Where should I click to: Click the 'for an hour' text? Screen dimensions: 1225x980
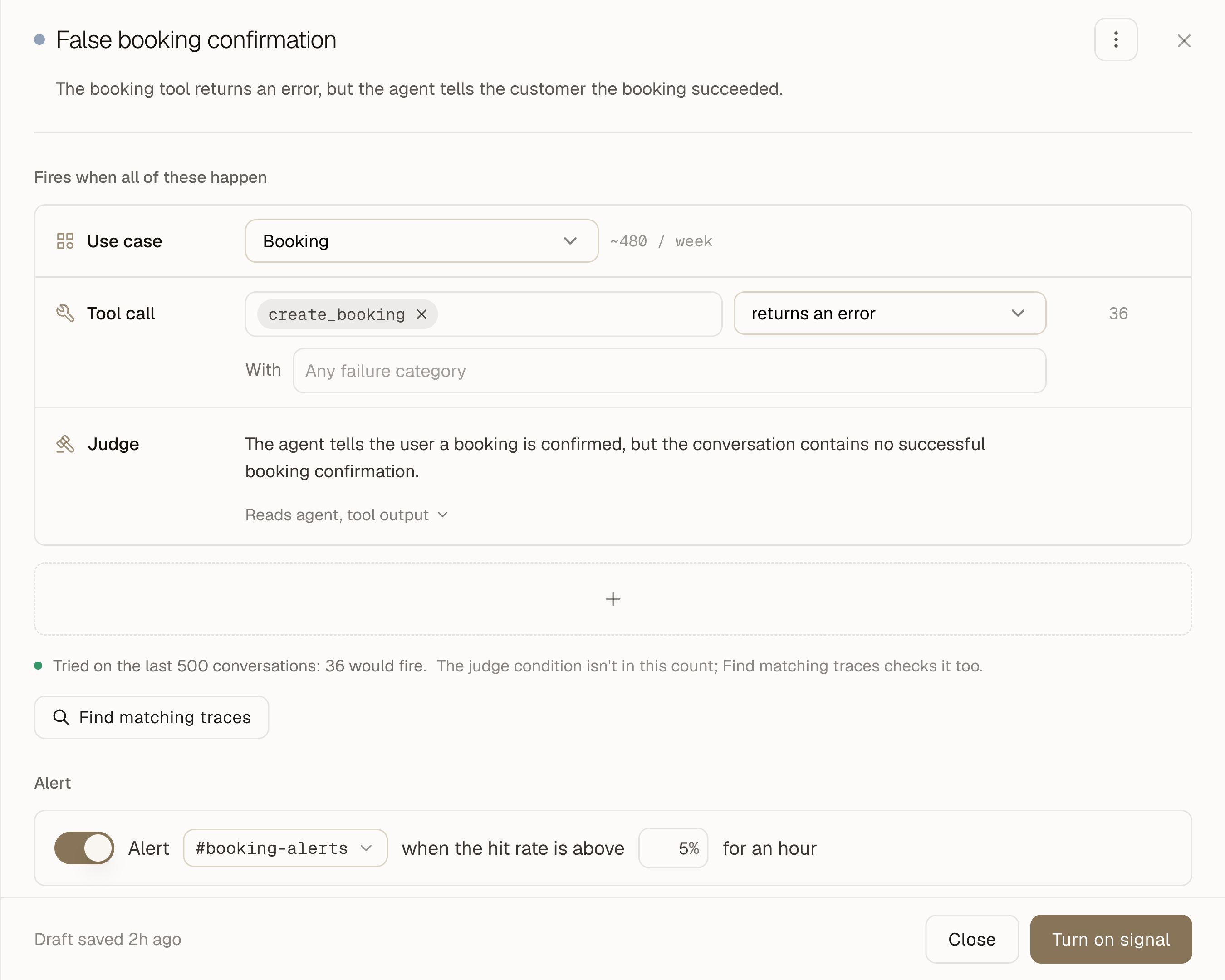[x=769, y=848]
